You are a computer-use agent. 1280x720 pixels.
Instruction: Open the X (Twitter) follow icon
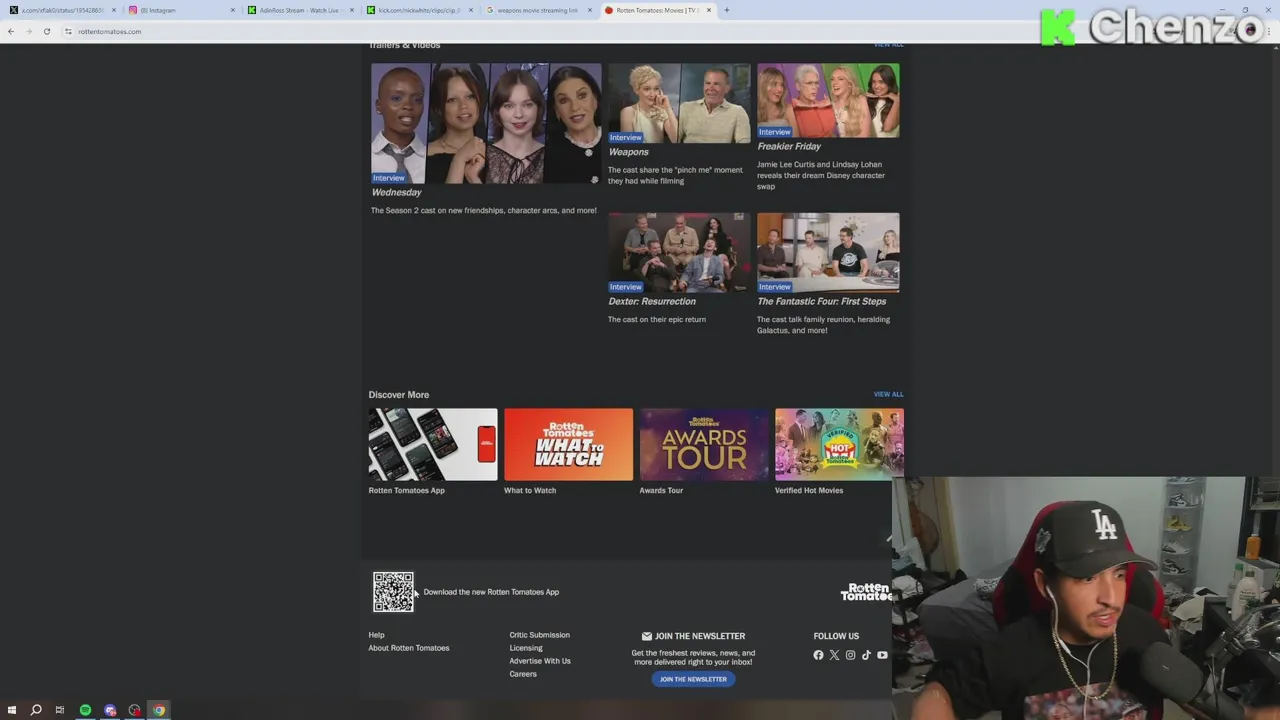(834, 655)
